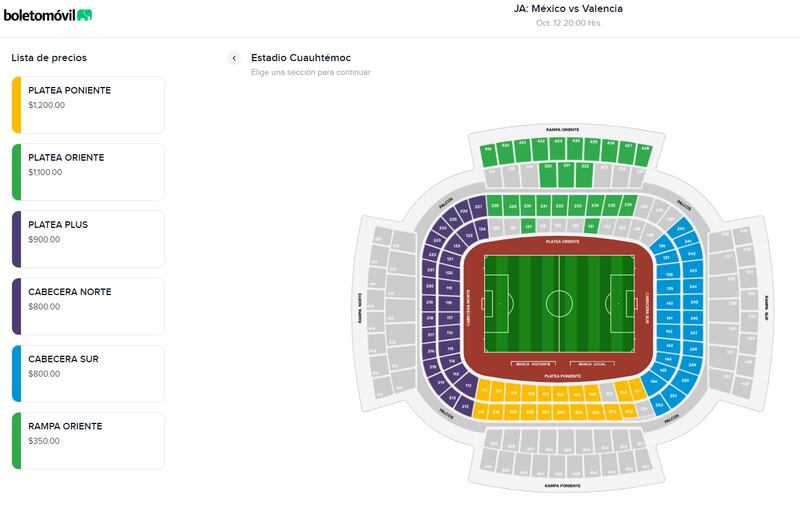Select CABECERA NORTE from the price list
This screenshot has width=800, height=514.
tap(88, 306)
